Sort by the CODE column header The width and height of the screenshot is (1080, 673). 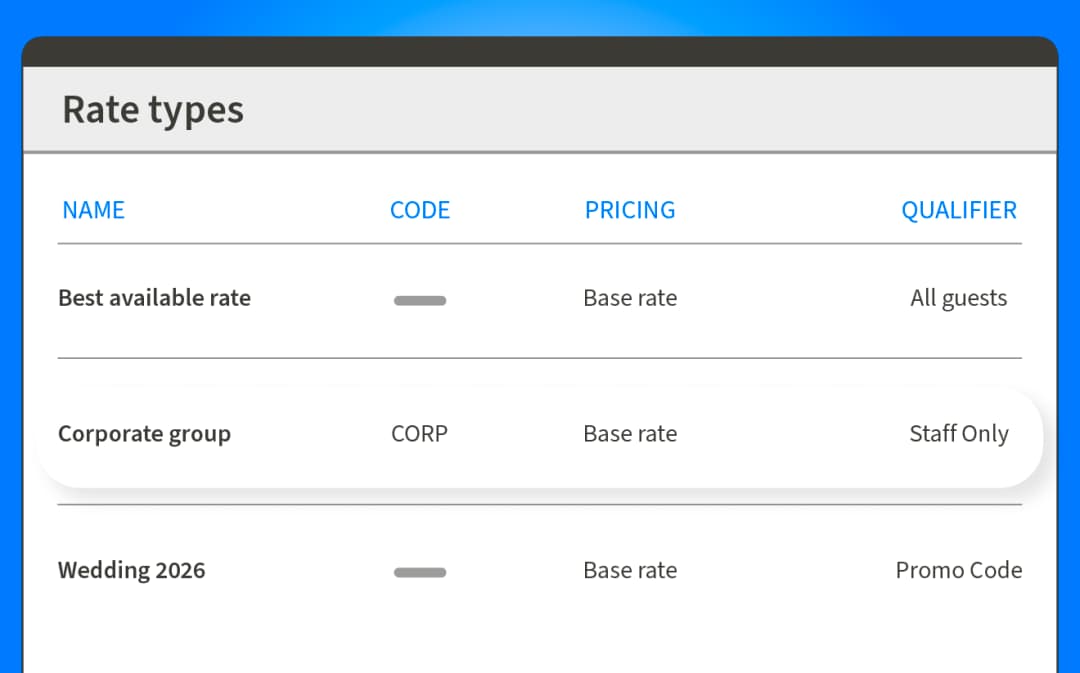point(420,210)
